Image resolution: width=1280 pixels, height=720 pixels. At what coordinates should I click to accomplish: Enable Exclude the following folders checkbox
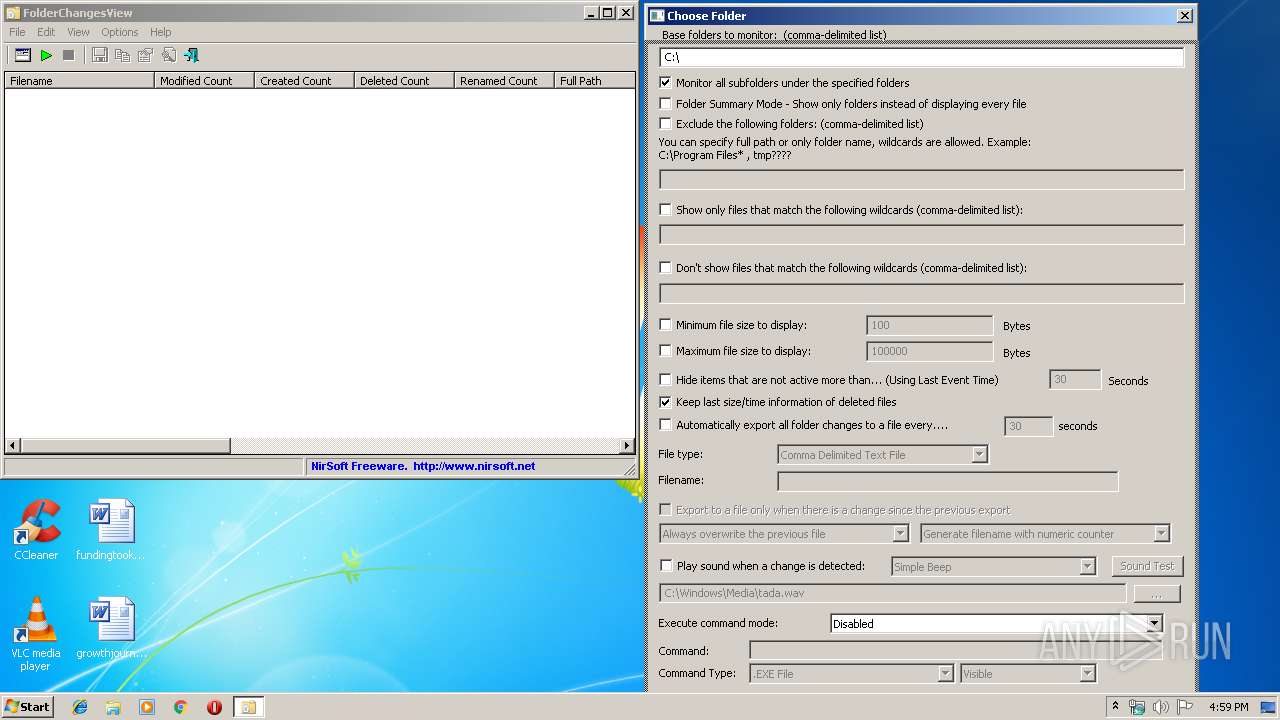666,124
